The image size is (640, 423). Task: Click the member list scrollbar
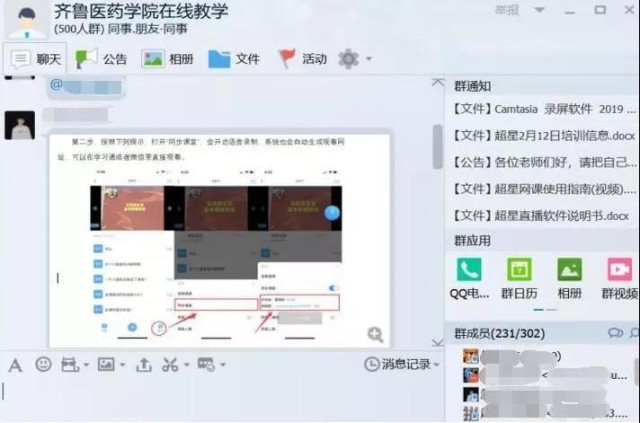click(637, 372)
